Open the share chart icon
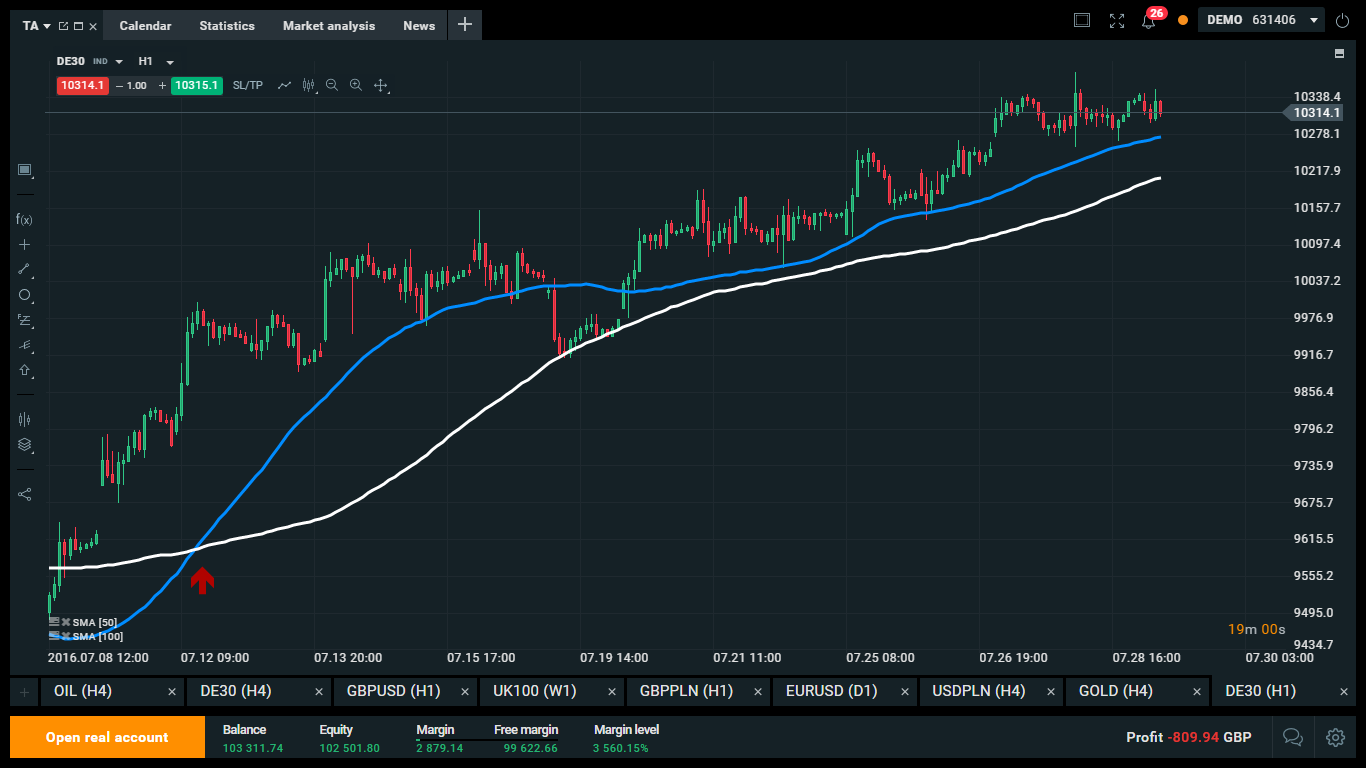 point(24,494)
